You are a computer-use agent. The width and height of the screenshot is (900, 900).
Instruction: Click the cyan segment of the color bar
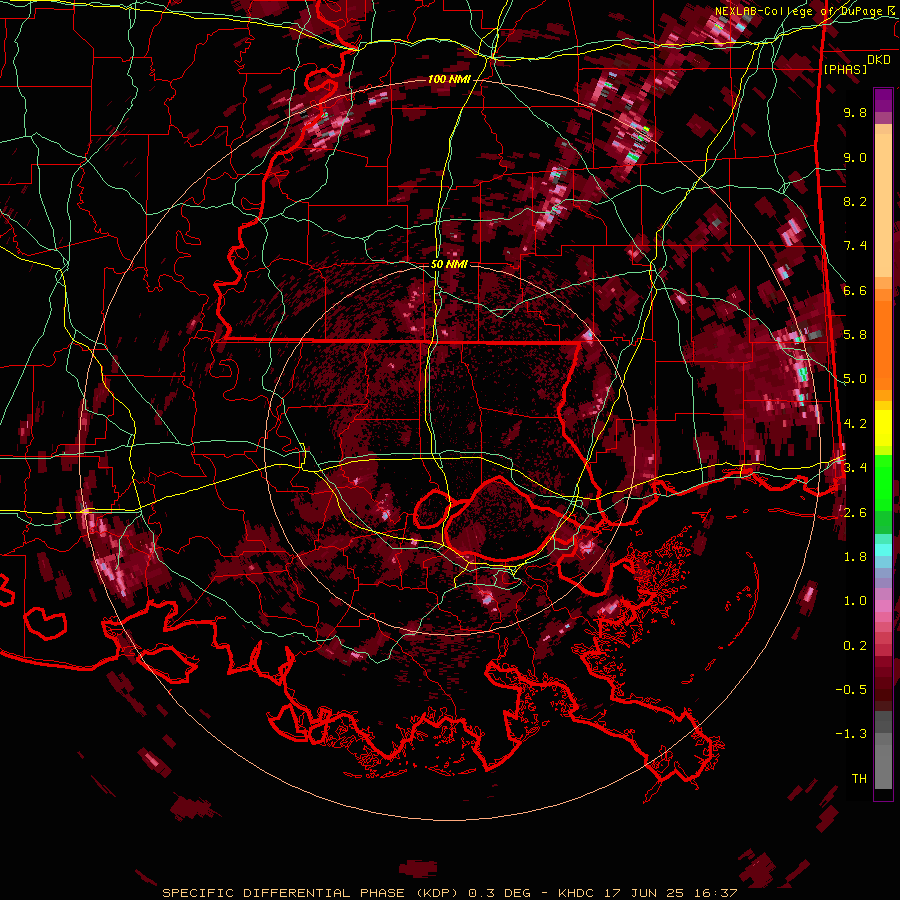pos(883,550)
